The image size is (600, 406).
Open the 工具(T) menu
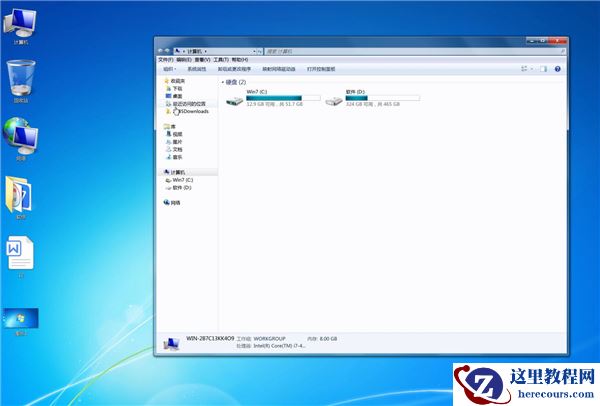(x=221, y=60)
